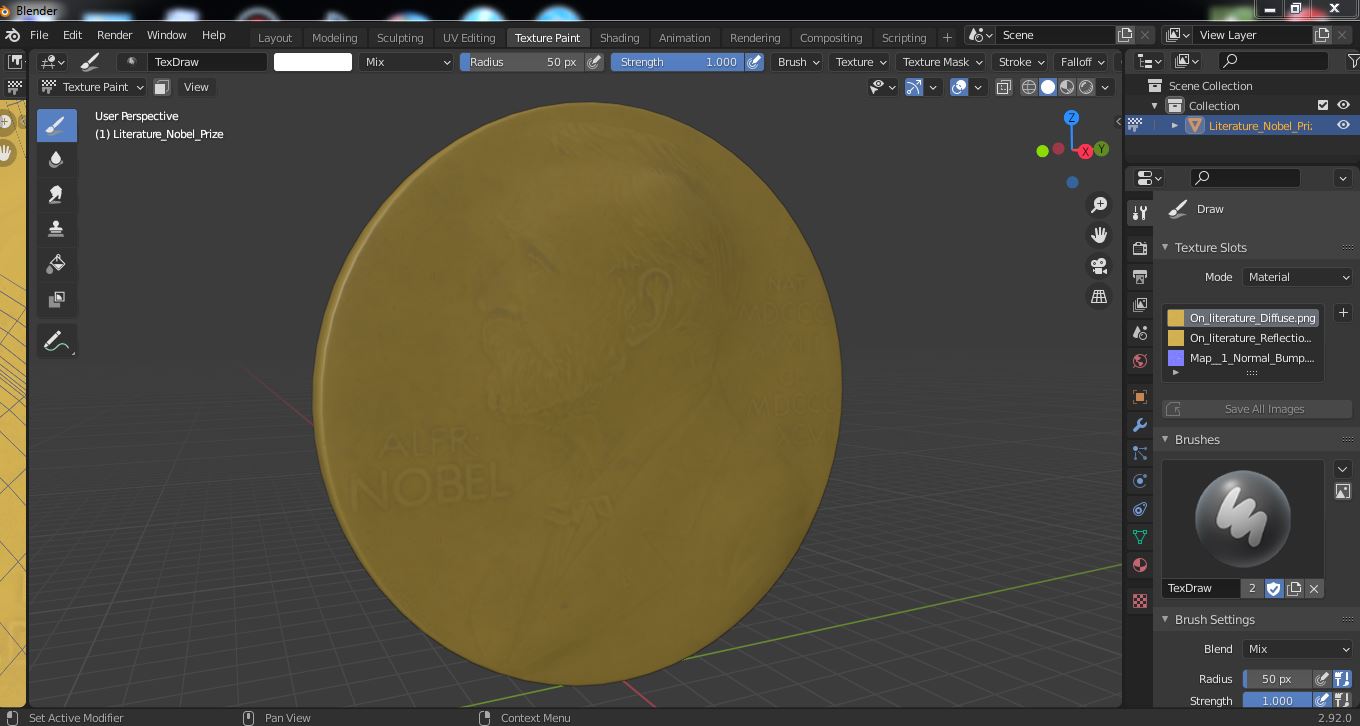Switch to material preview shading
Screen dimensions: 1360x726
tap(1067, 87)
